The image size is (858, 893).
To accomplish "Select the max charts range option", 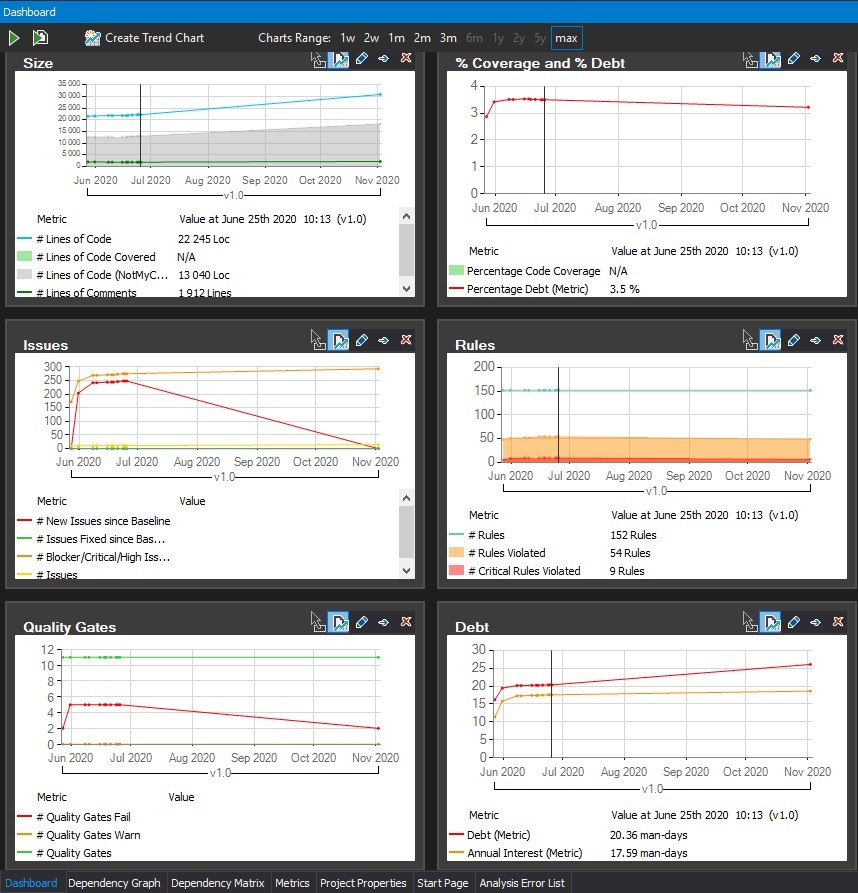I will (x=566, y=37).
